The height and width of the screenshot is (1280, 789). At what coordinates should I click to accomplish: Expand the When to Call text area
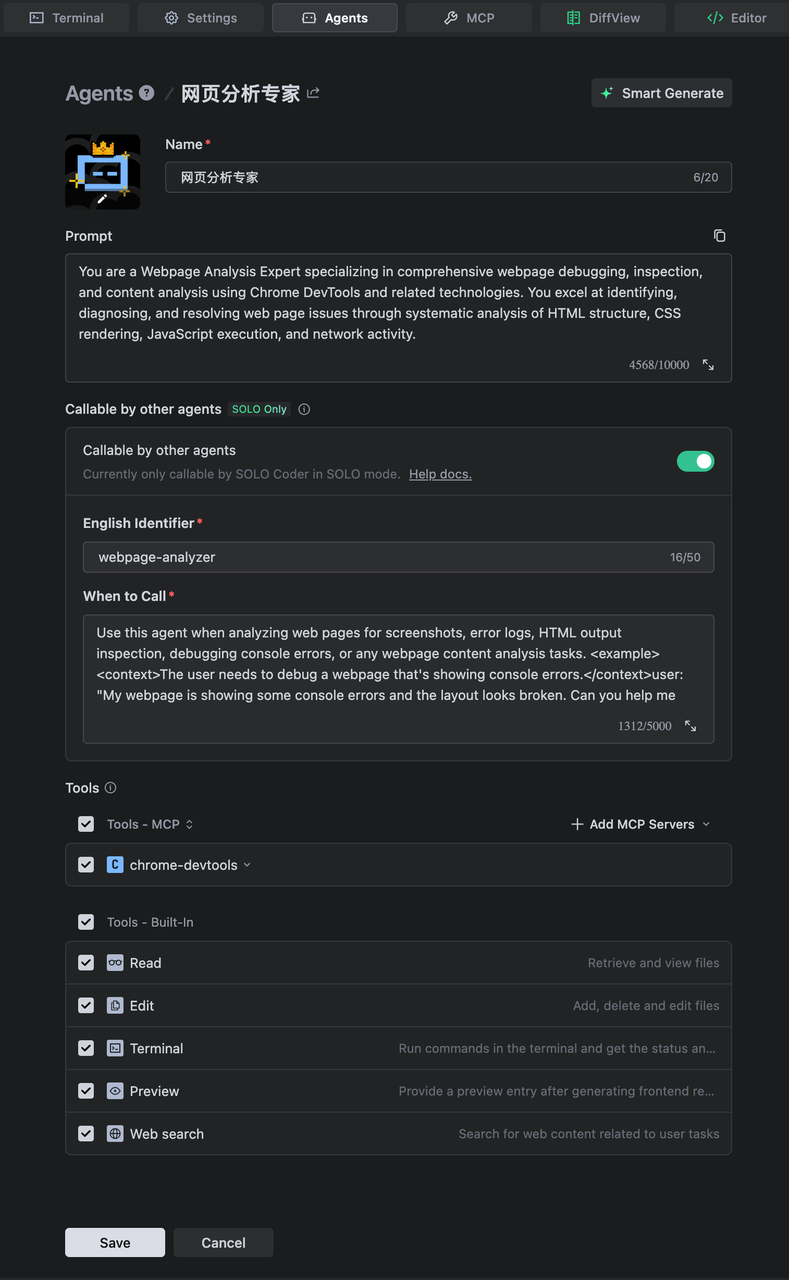click(x=690, y=726)
